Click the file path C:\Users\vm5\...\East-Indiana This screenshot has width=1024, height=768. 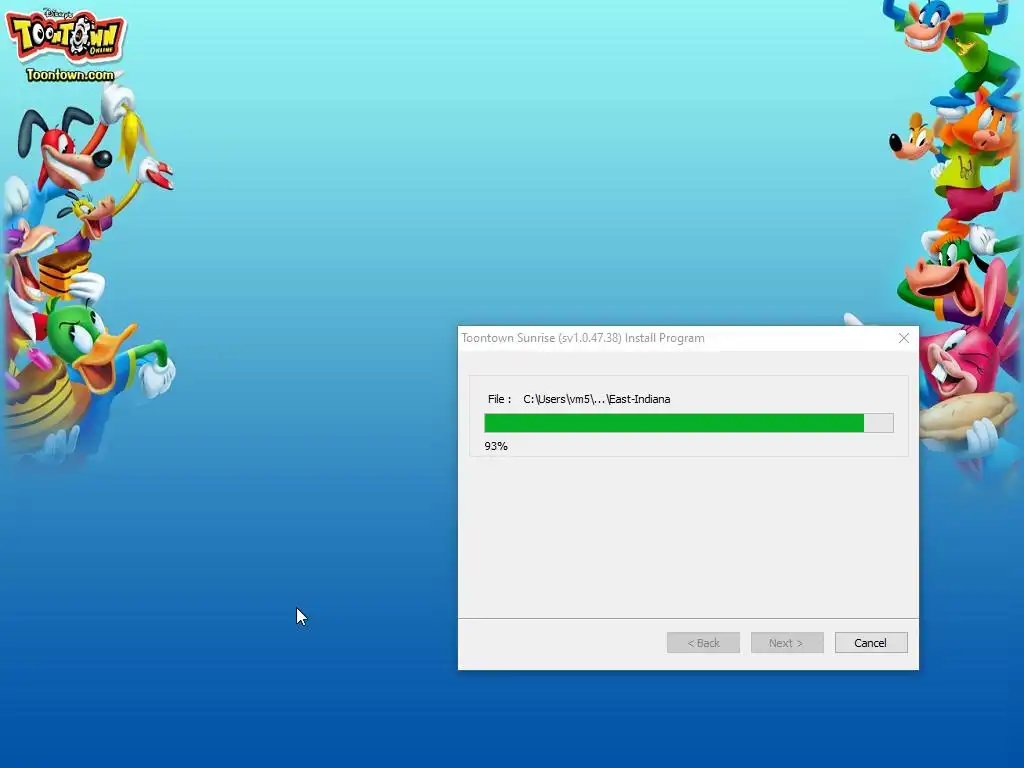pos(596,399)
